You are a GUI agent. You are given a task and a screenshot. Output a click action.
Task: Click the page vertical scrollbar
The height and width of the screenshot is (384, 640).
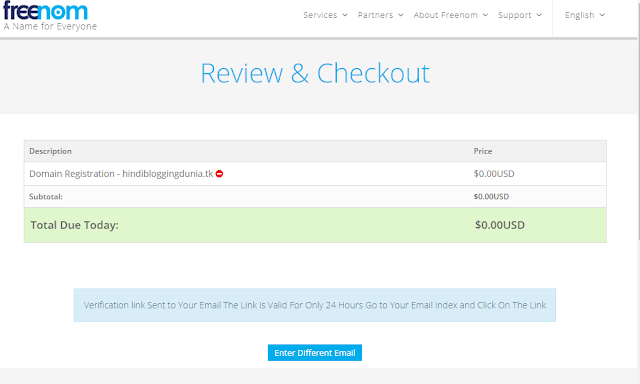tap(638, 122)
